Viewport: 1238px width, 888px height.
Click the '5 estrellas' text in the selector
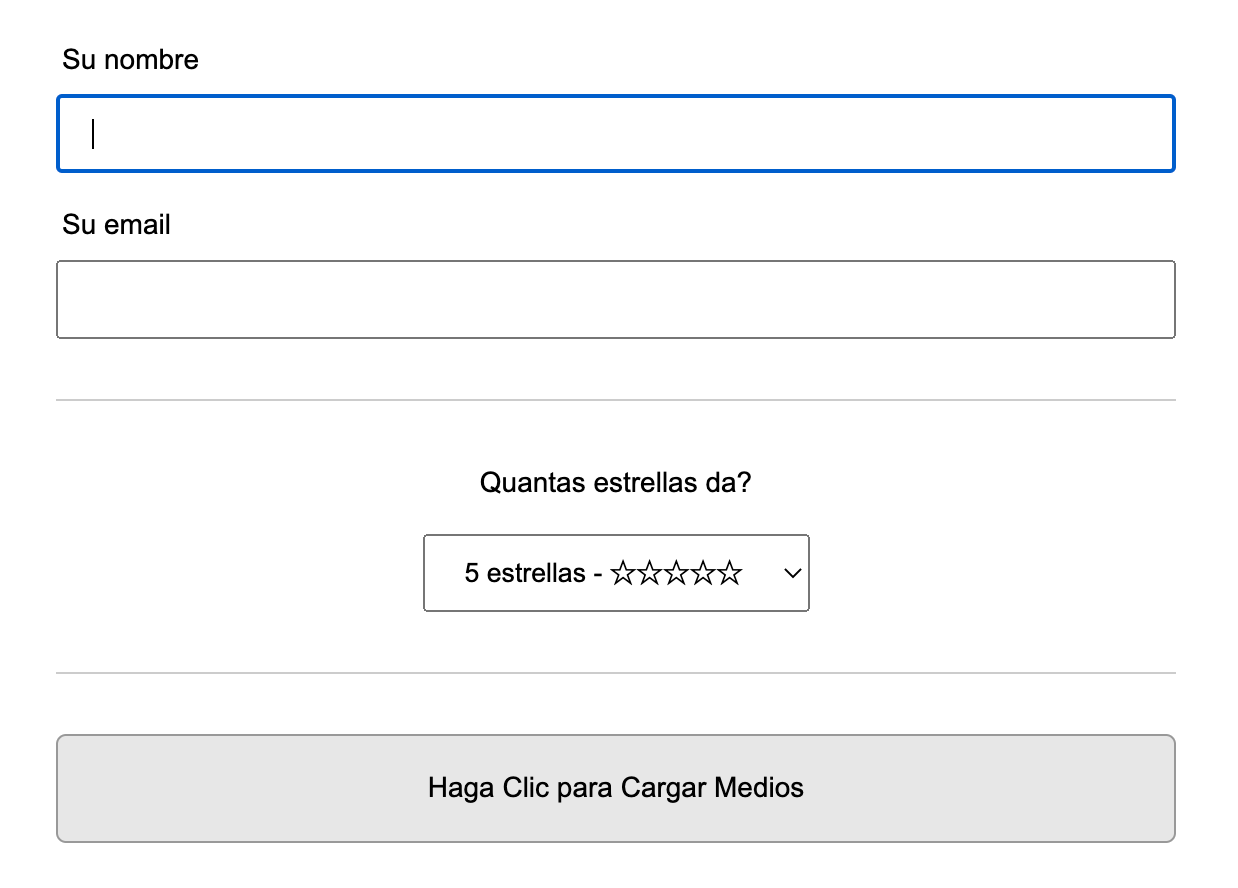click(x=524, y=574)
